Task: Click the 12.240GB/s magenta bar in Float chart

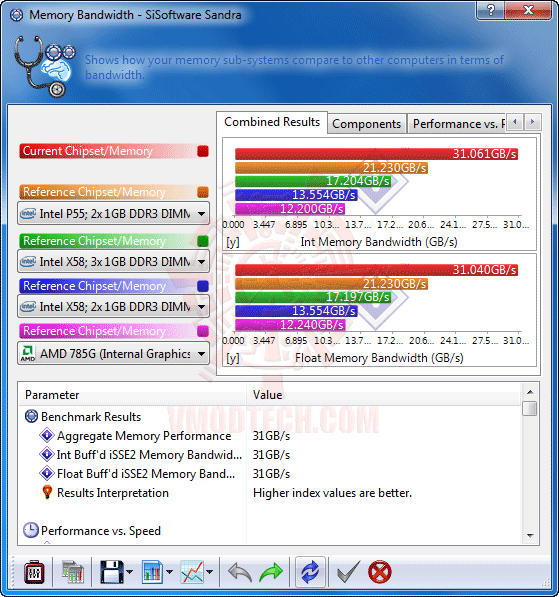Action: [290, 325]
